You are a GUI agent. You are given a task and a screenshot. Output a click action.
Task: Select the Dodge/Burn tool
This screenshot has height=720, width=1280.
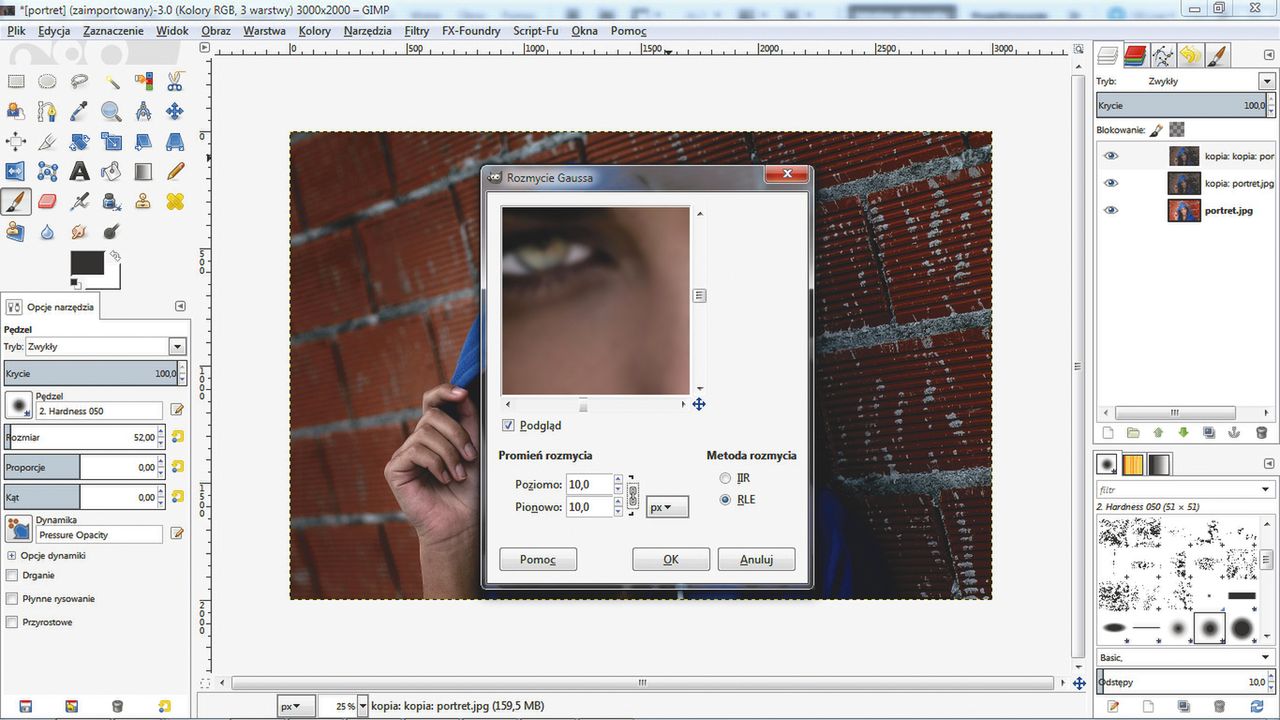click(x=111, y=232)
